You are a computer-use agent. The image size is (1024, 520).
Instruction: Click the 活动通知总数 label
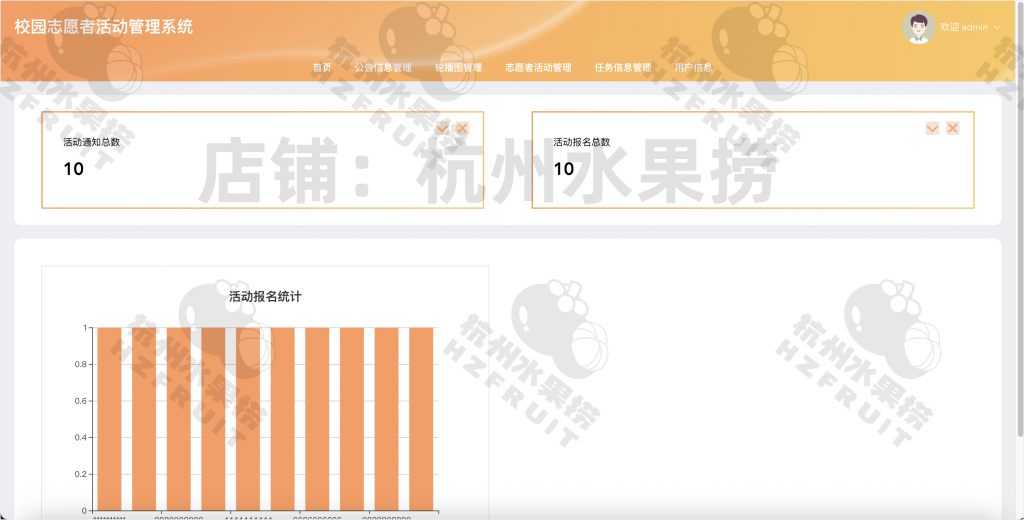91,142
